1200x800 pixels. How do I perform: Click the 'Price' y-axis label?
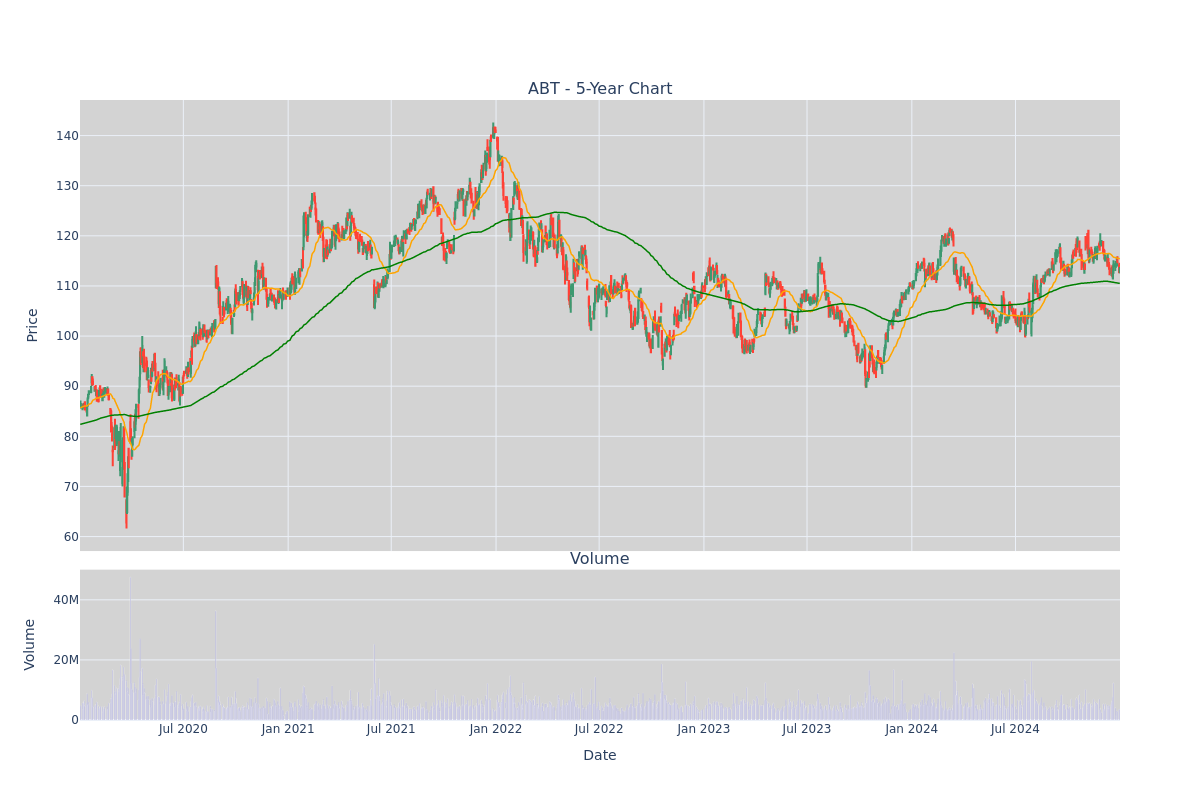[32, 325]
